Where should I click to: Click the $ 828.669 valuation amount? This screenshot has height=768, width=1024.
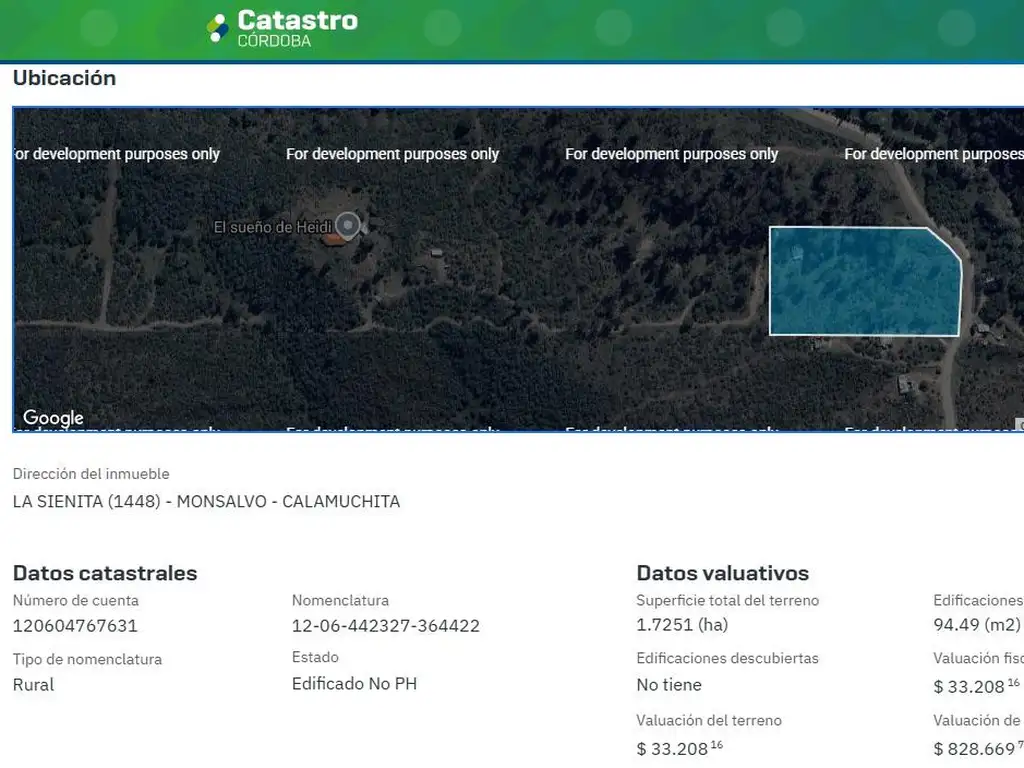(977, 748)
